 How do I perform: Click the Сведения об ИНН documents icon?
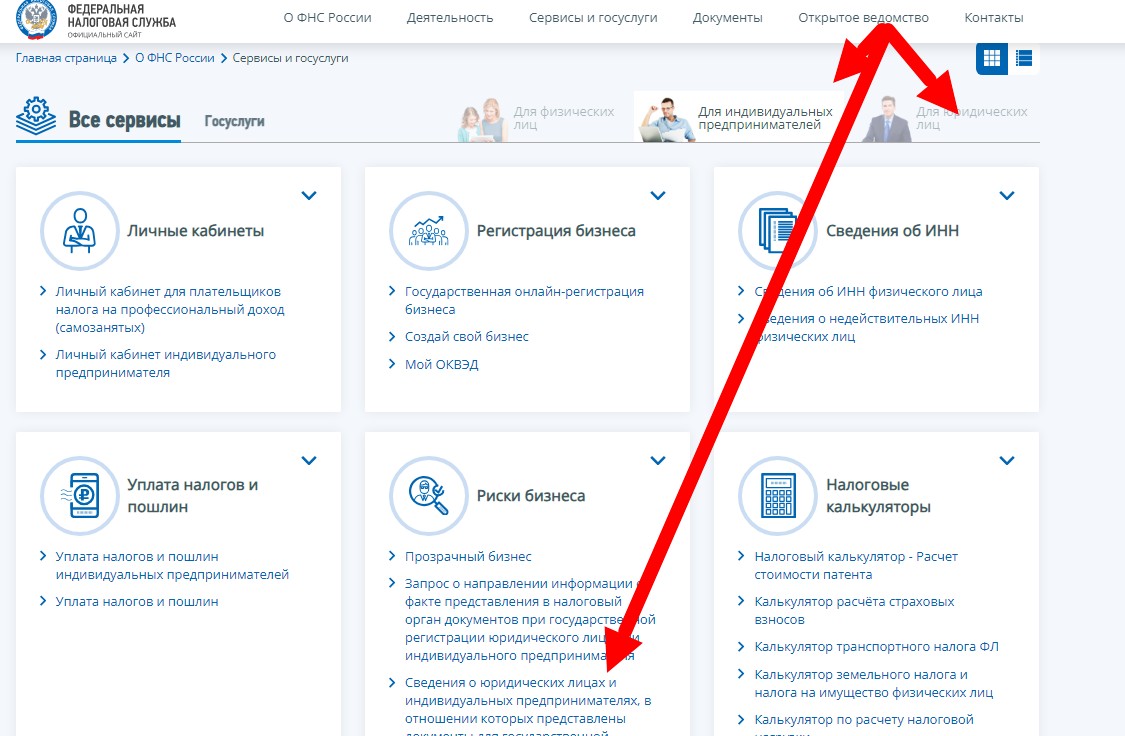point(777,231)
